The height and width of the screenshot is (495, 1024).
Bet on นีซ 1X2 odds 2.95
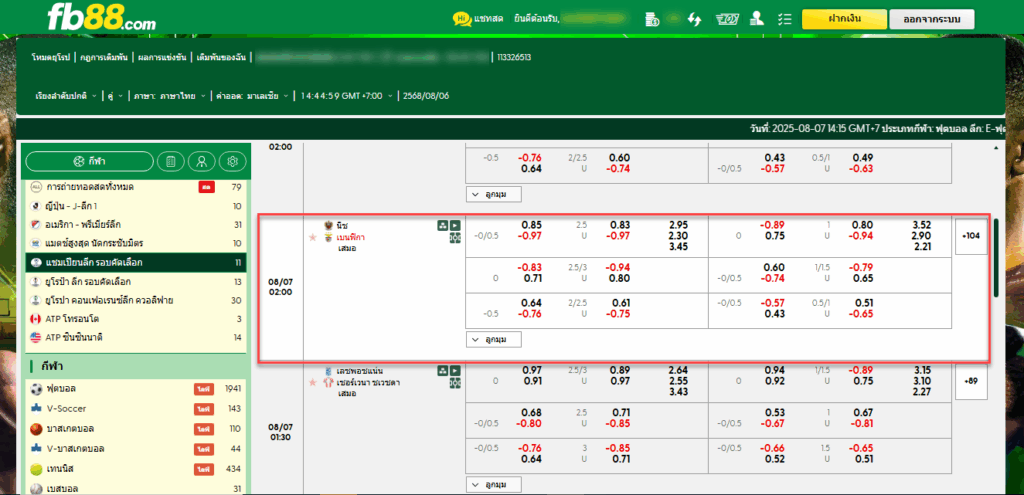coord(679,225)
